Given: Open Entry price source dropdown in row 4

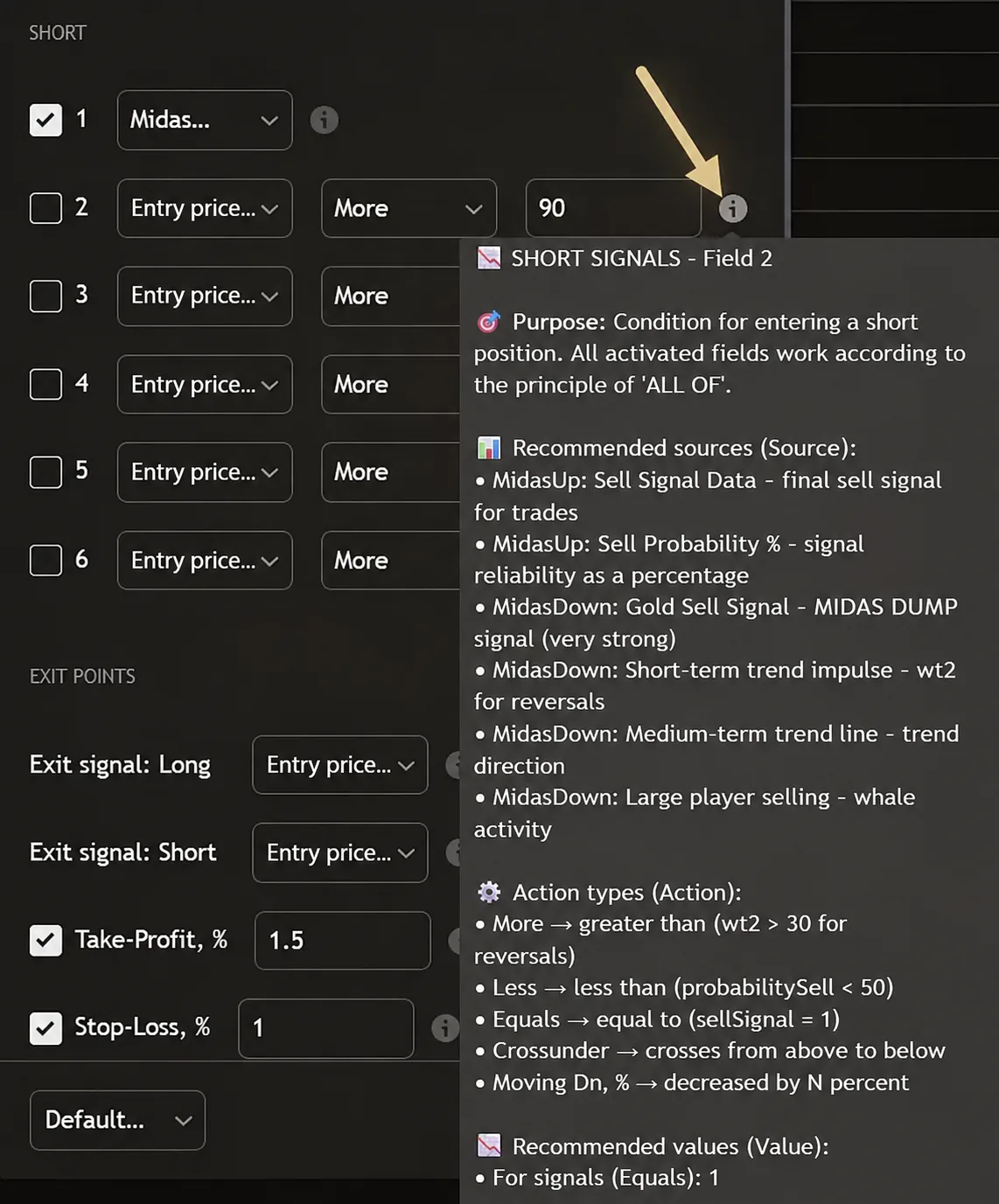Looking at the screenshot, I should click(x=205, y=384).
